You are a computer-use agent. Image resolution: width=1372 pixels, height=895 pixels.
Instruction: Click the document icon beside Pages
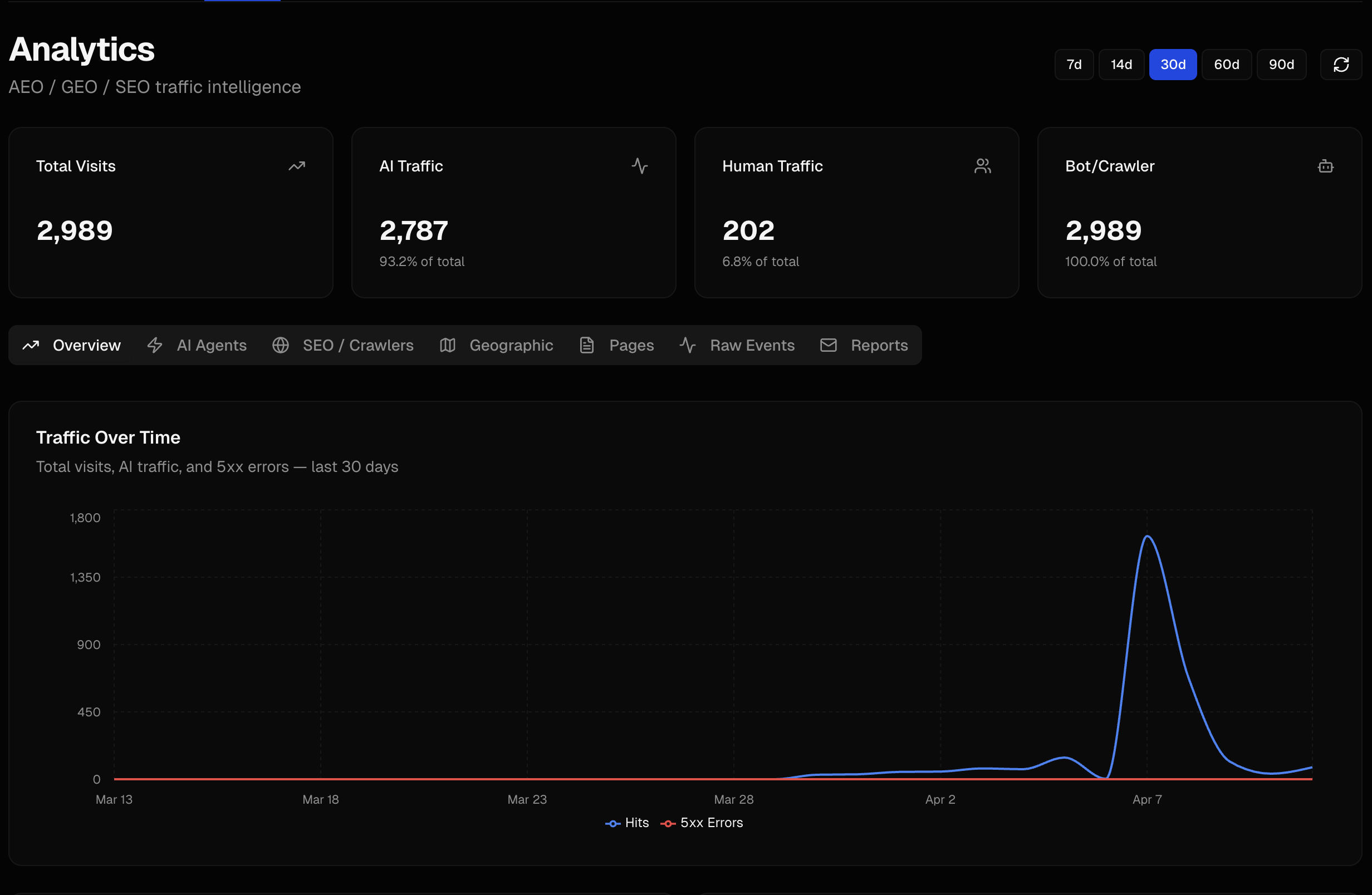pos(587,345)
